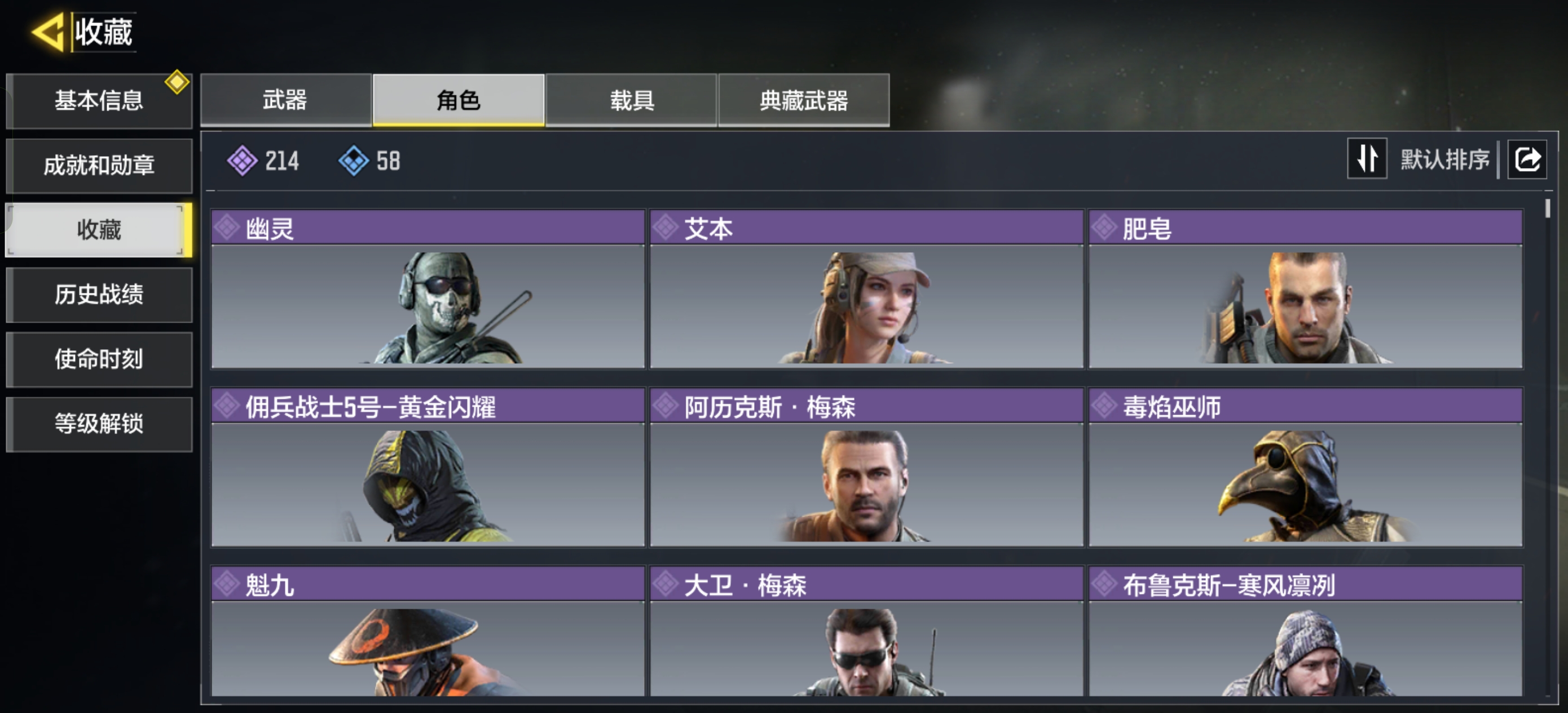The height and width of the screenshot is (713, 1568).
Task: Select the 肥皂 character portrait
Action: pos(1305,307)
